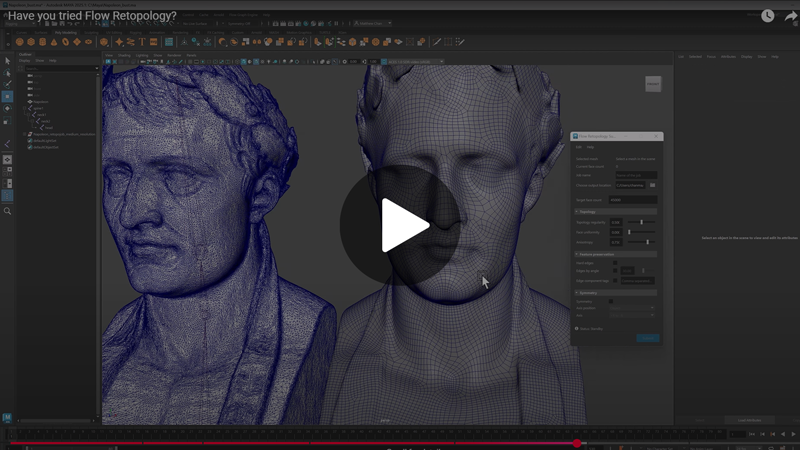Toggle the Symmetry checkbox
The width and height of the screenshot is (800, 450).
611,302
